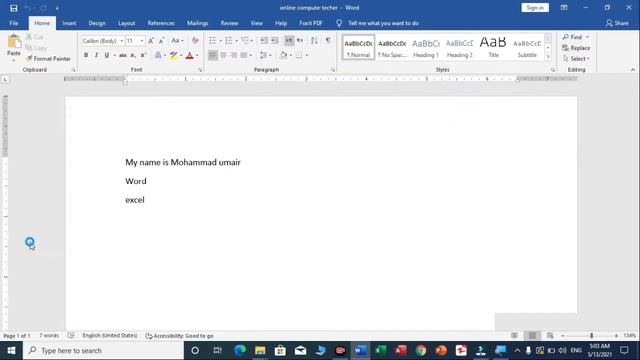Switch to the Insert tab
Image resolution: width=640 pixels, height=360 pixels.
click(69, 23)
